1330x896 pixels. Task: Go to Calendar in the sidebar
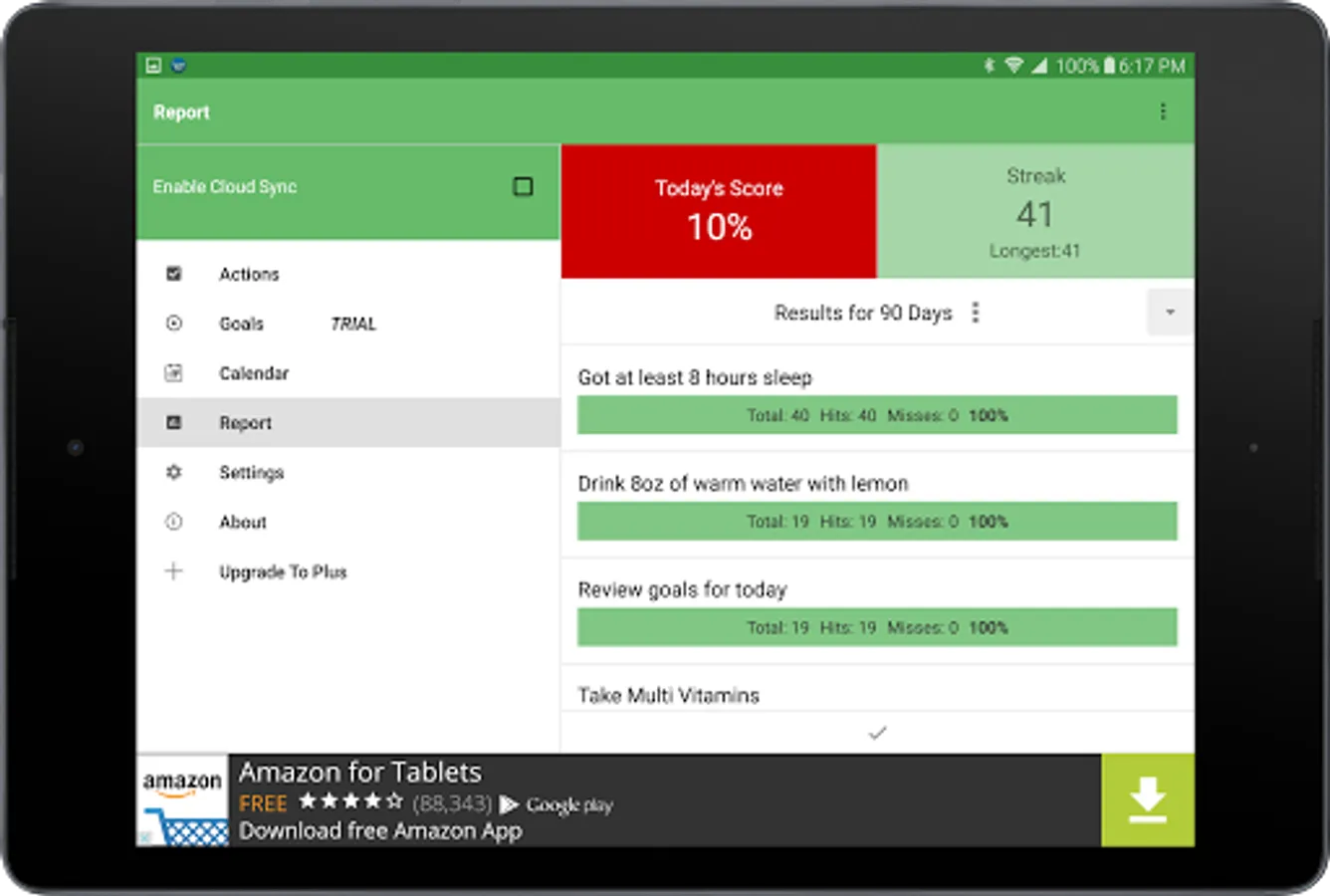(348, 373)
